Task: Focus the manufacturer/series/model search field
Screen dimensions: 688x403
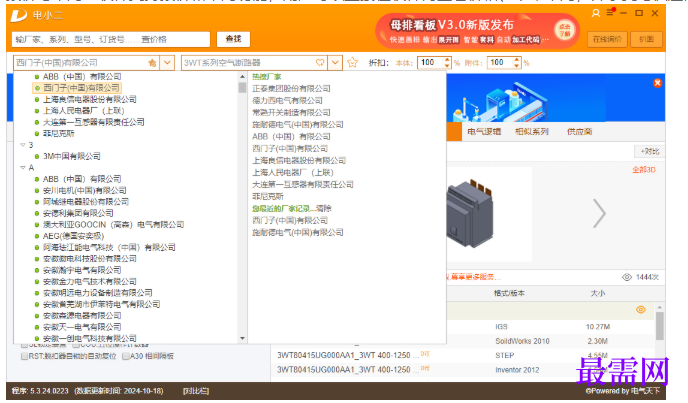Action: pos(111,39)
